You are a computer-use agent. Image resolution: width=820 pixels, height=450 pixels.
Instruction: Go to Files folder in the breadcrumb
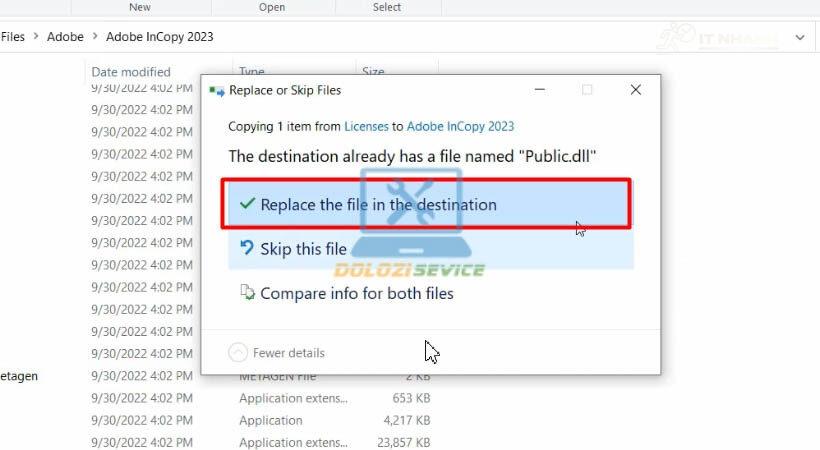click(13, 37)
